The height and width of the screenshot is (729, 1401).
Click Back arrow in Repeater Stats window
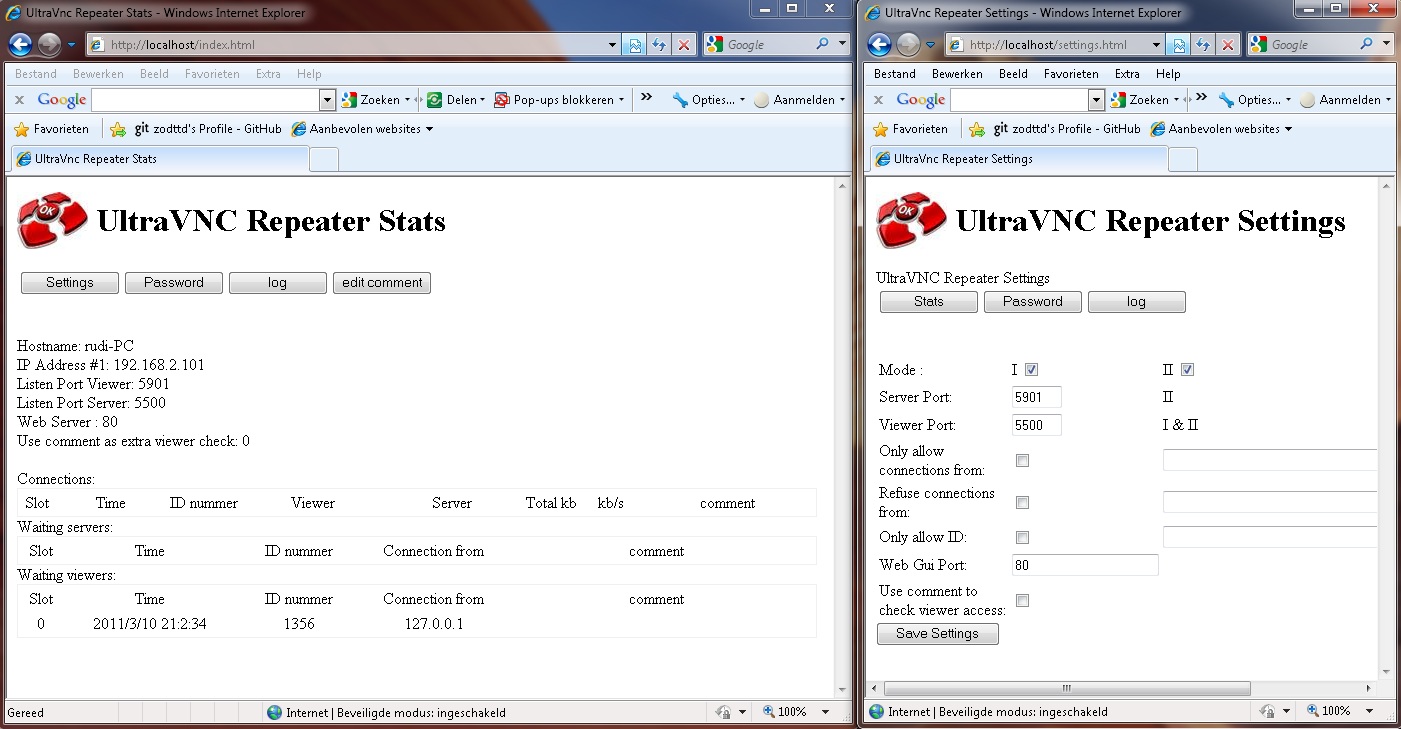tap(20, 45)
